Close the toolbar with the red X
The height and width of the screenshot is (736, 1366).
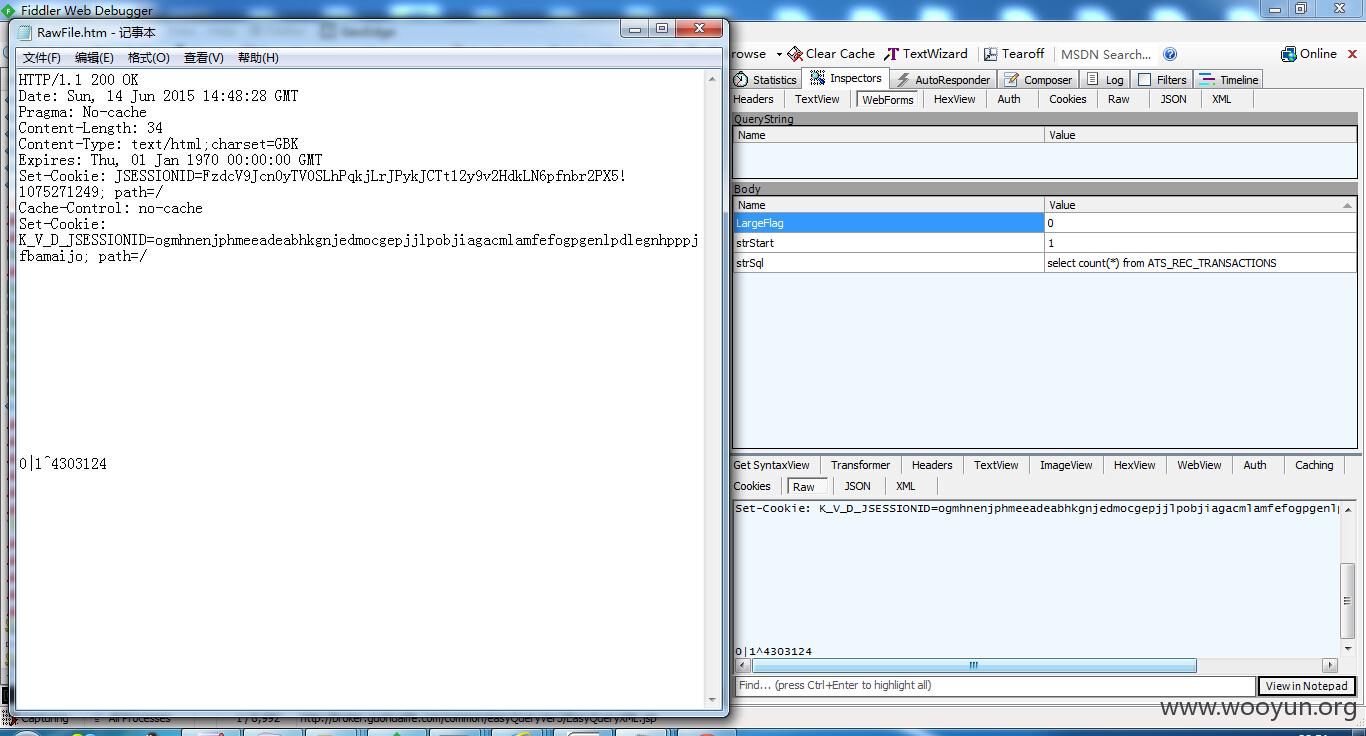(1354, 54)
